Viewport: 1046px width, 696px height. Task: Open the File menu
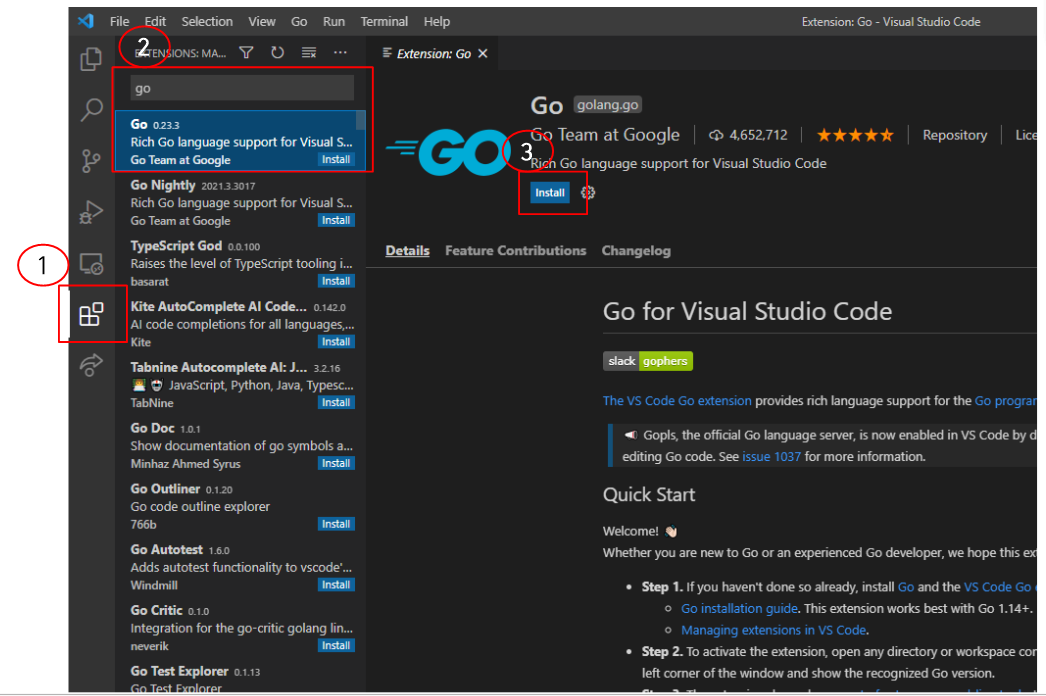(119, 21)
